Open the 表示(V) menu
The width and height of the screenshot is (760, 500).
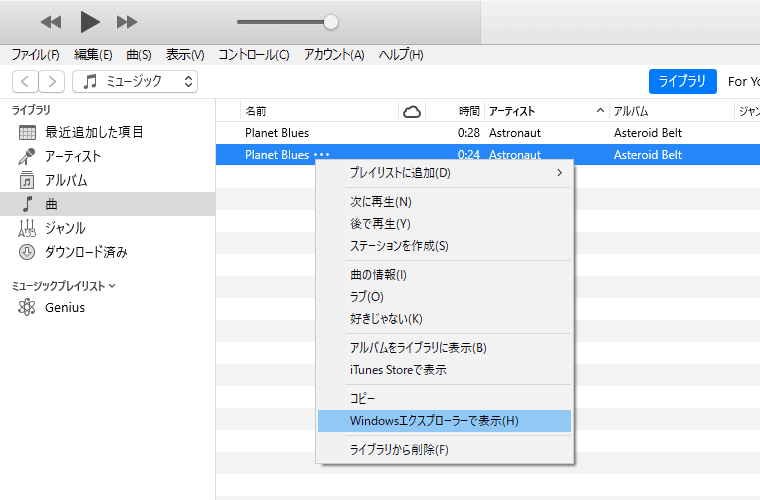coord(185,55)
